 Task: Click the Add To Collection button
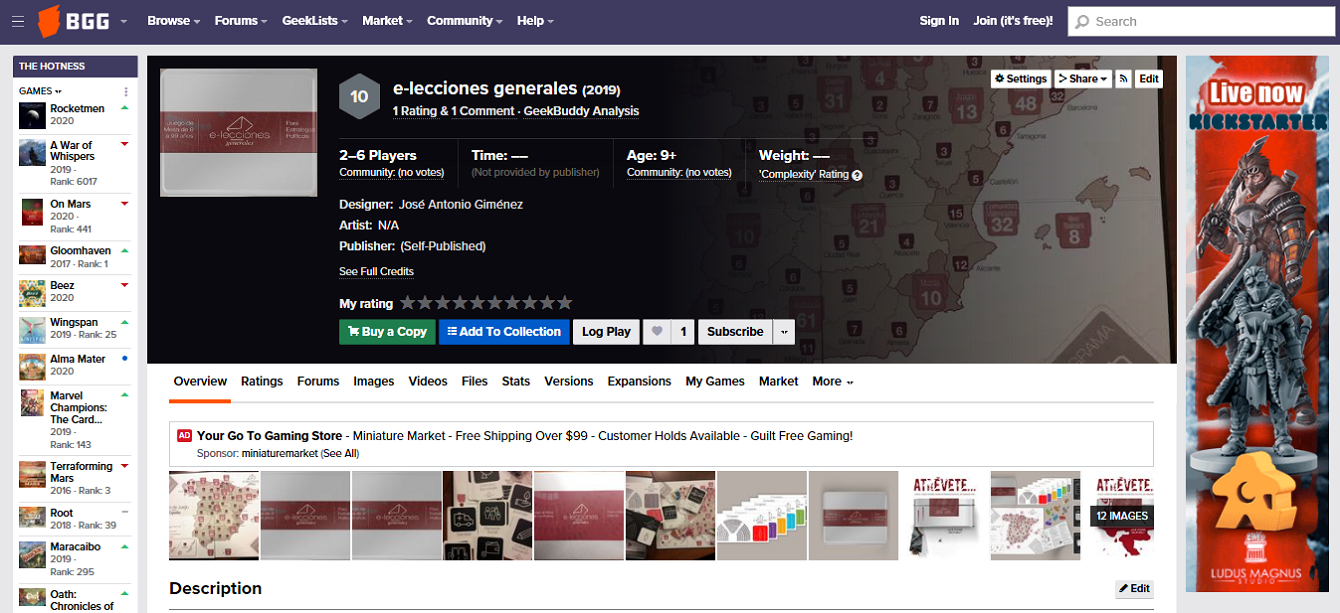point(503,332)
